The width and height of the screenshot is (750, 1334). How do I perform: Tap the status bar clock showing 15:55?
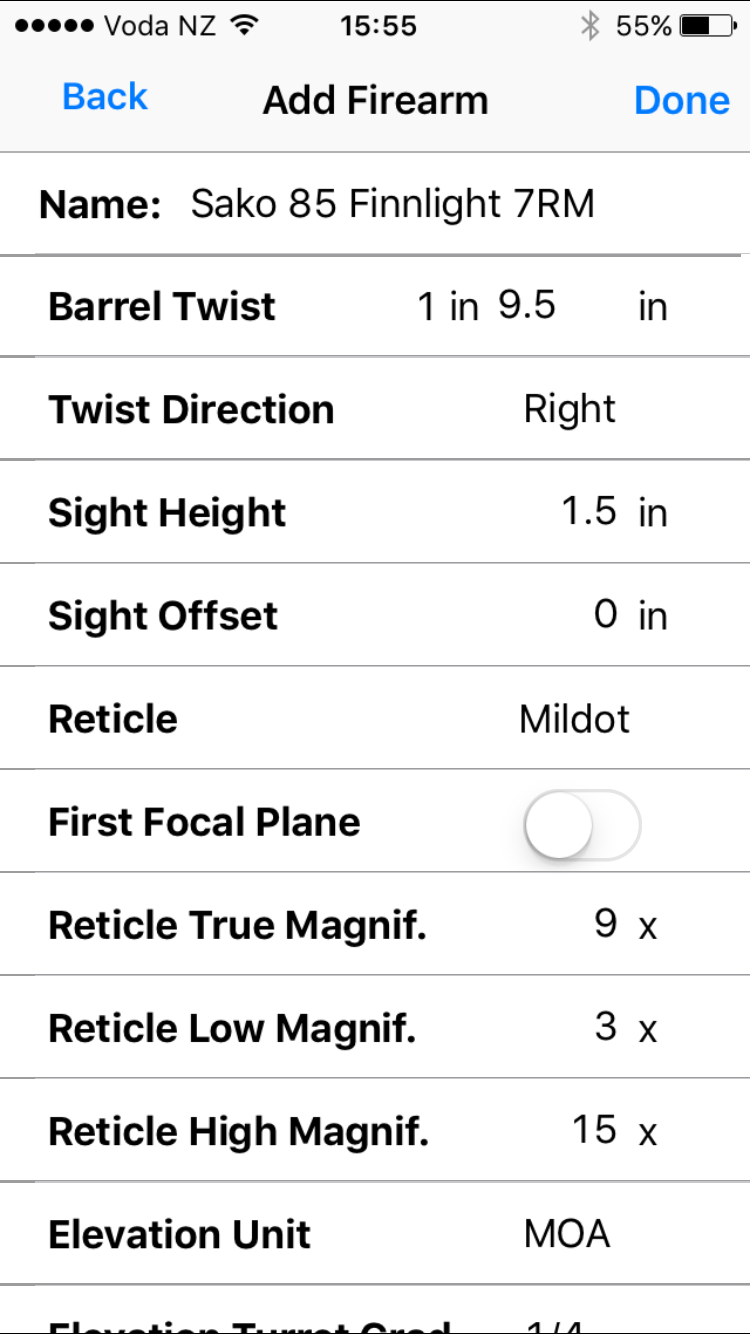pyautogui.click(x=377, y=26)
